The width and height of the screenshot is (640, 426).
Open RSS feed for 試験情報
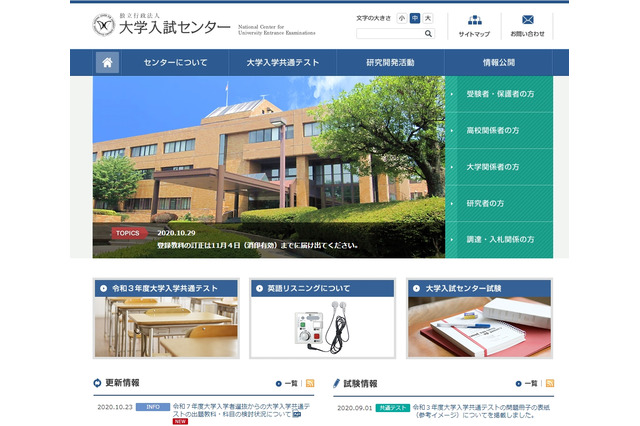tap(550, 383)
